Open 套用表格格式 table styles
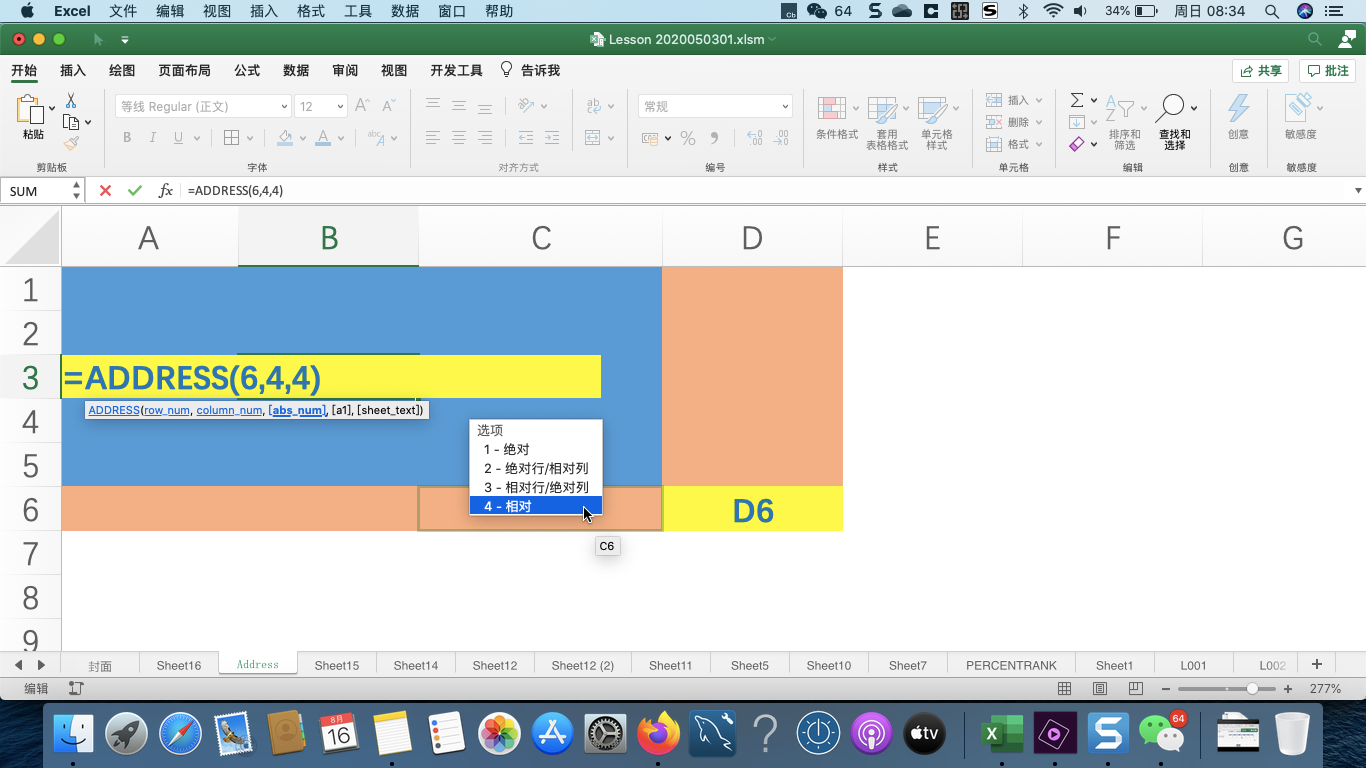The width and height of the screenshot is (1366, 768). click(887, 122)
